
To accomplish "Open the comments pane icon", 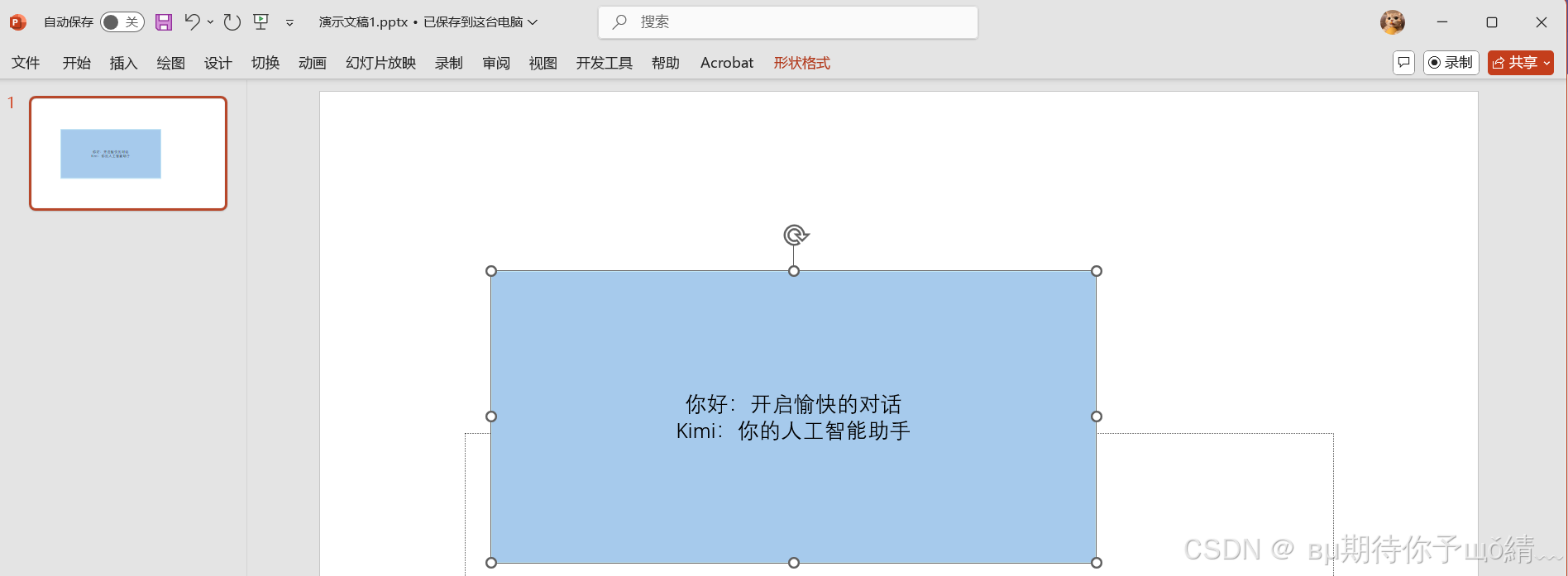I will tap(1403, 63).
